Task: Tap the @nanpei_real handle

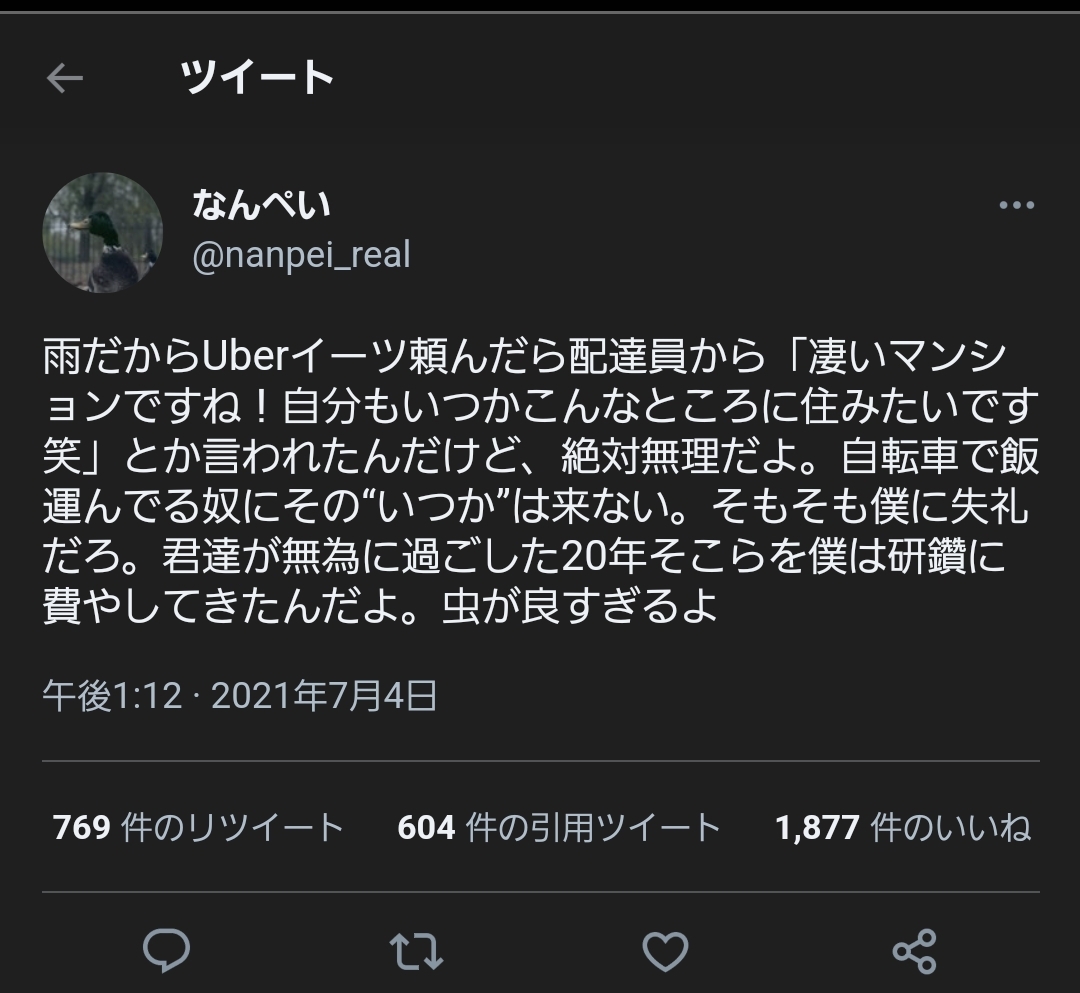Action: click(x=301, y=255)
